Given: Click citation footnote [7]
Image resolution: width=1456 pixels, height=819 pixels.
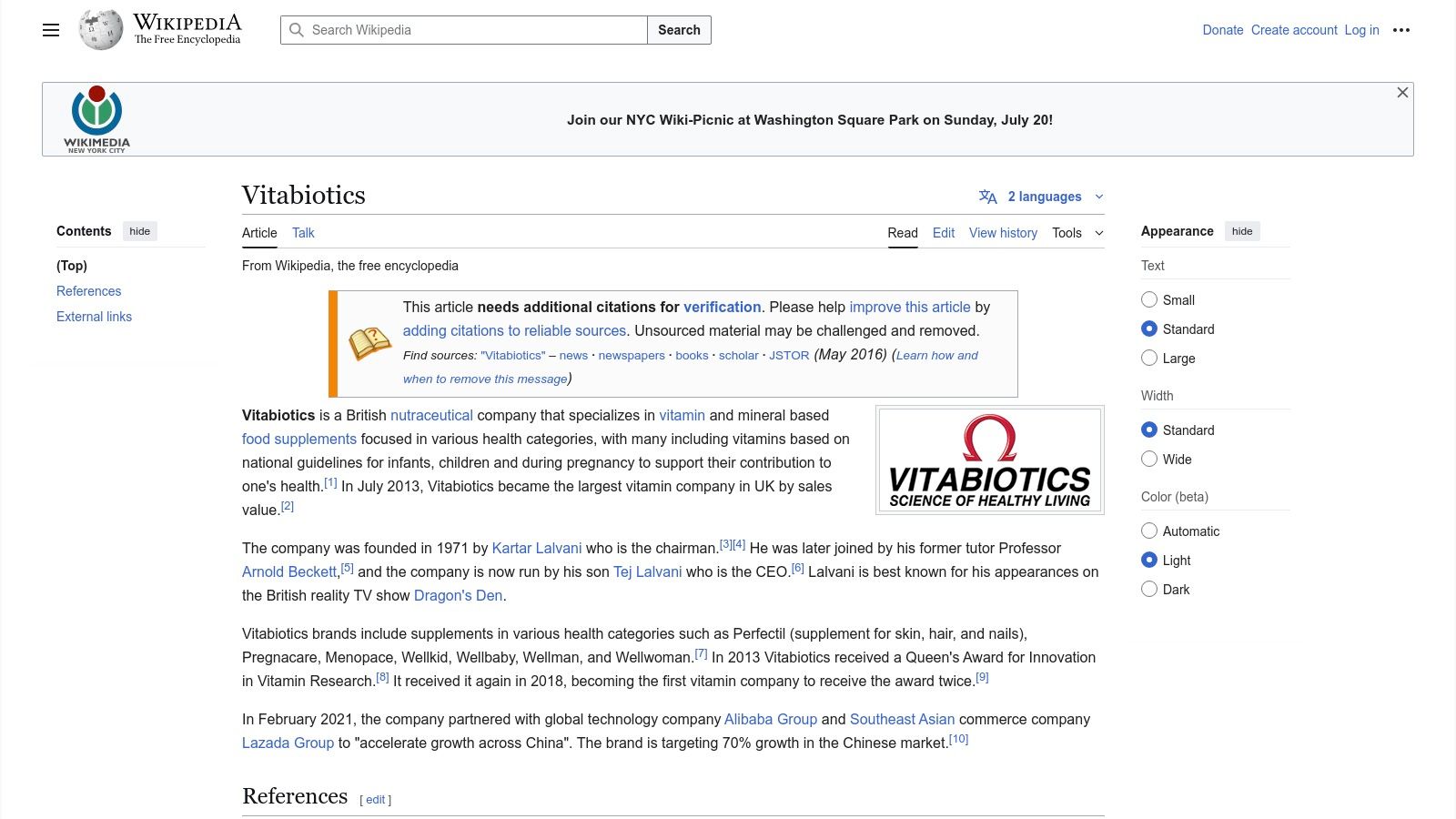Looking at the screenshot, I should click(701, 653).
